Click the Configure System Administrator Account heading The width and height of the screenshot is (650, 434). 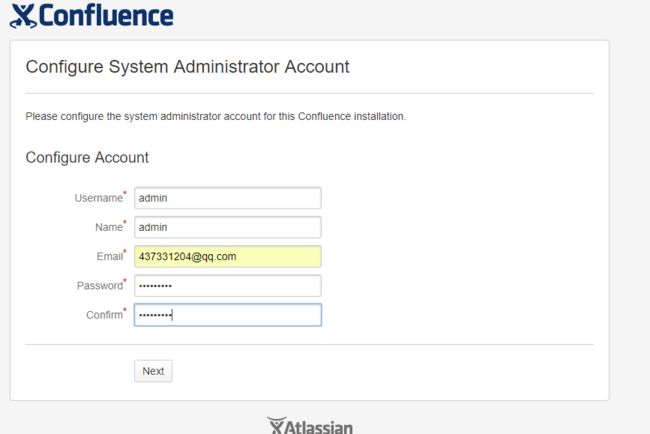coord(188,67)
